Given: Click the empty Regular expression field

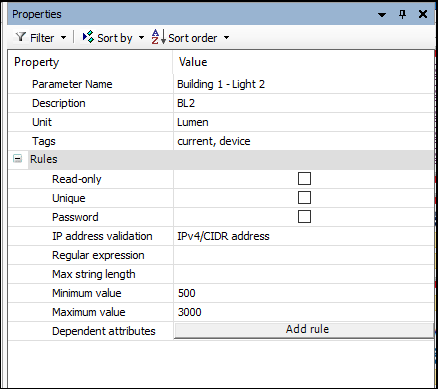Looking at the screenshot, I should (304, 255).
